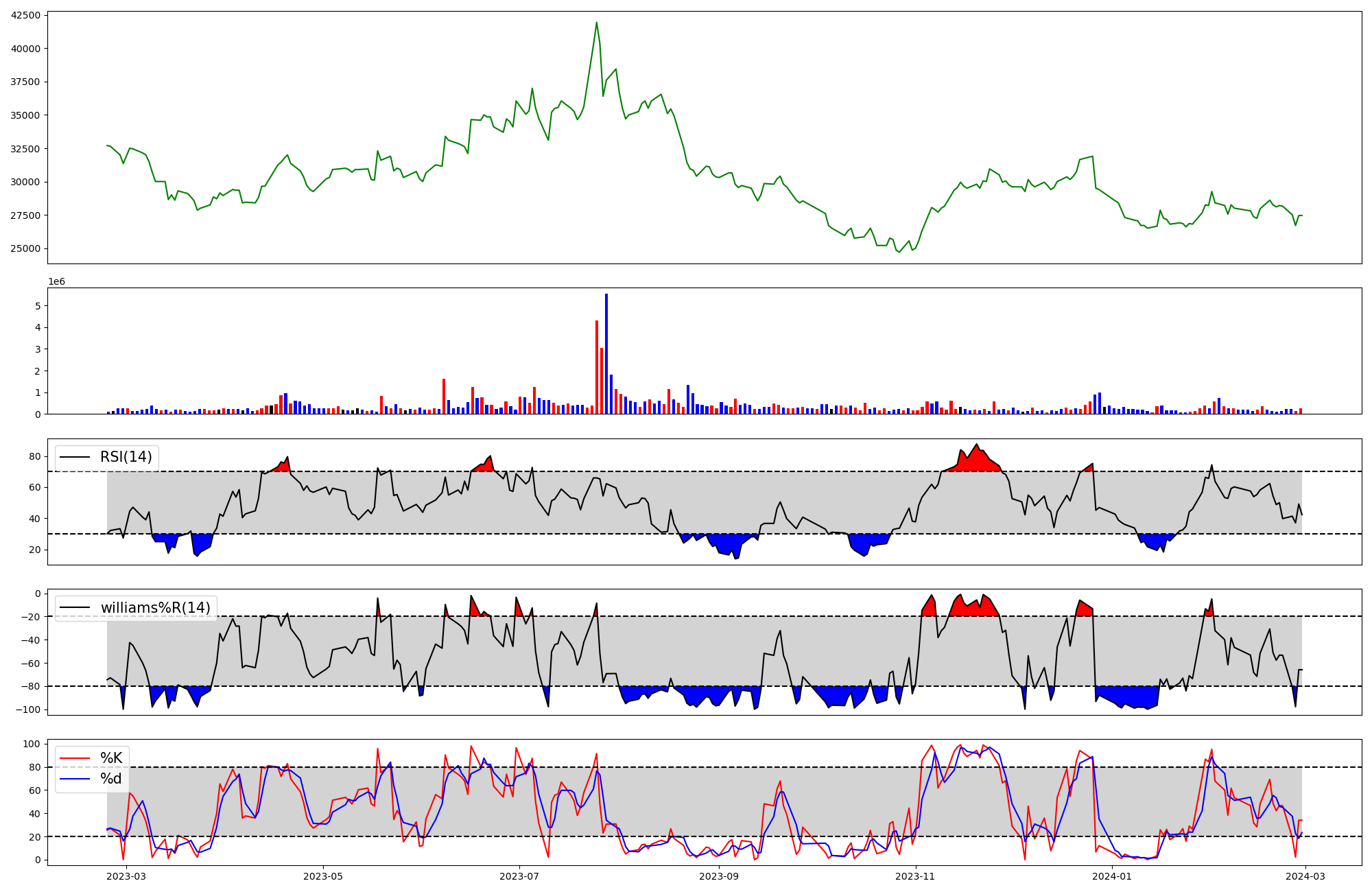Viewport: 1372px width, 892px height.
Task: Click the 2023-11 x-axis date label
Action: pyautogui.click(x=916, y=876)
